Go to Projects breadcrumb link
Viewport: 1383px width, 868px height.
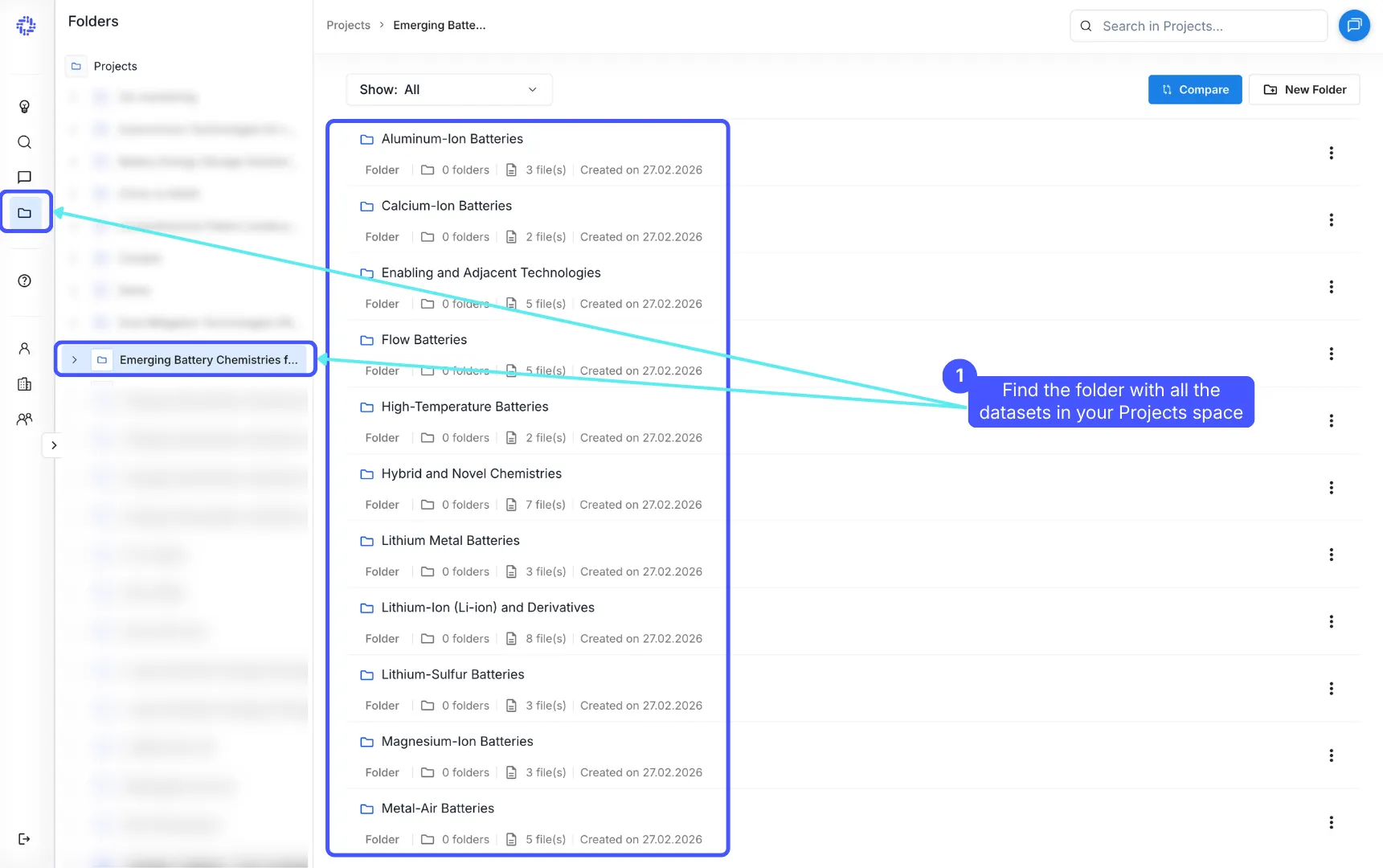(348, 25)
